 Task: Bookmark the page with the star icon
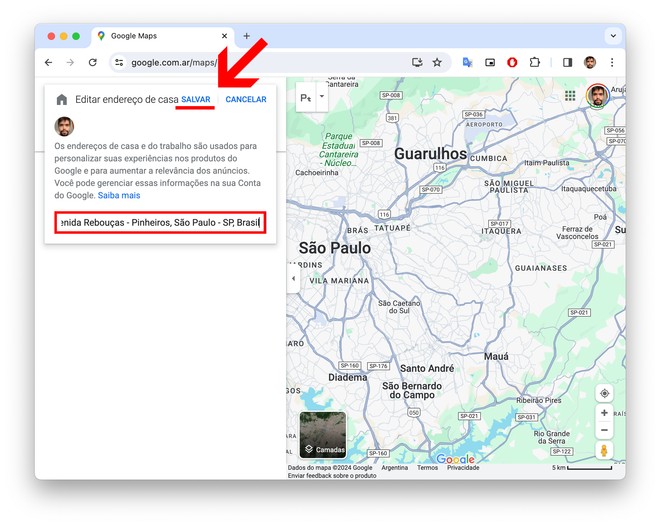437,62
